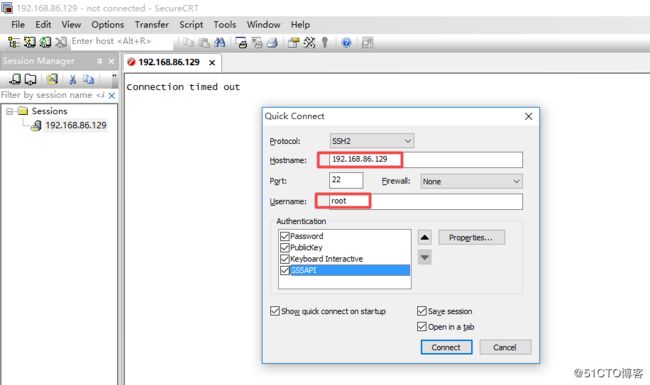Open Help via blue question mark icon
Viewport: 650px width, 385px height.
coord(346,43)
